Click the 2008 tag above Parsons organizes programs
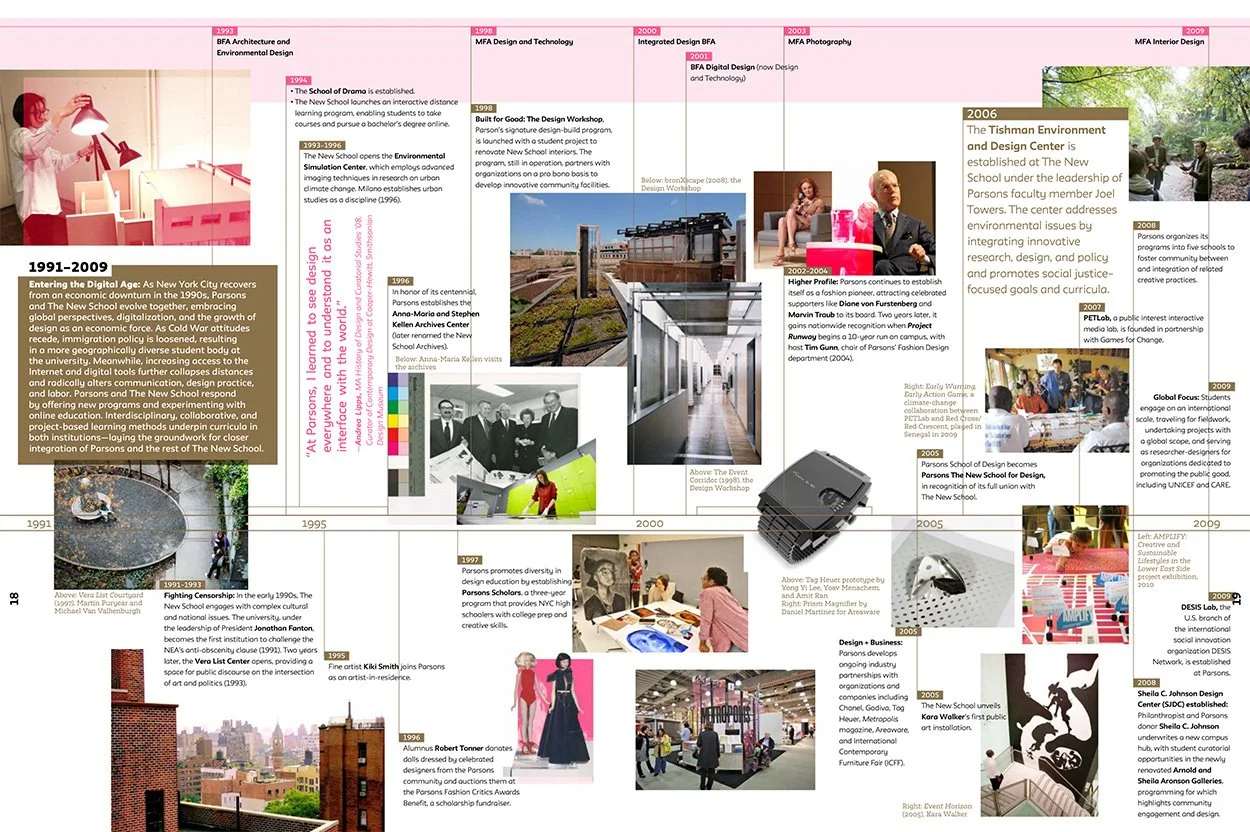The height and width of the screenshot is (832, 1250). [x=1146, y=226]
